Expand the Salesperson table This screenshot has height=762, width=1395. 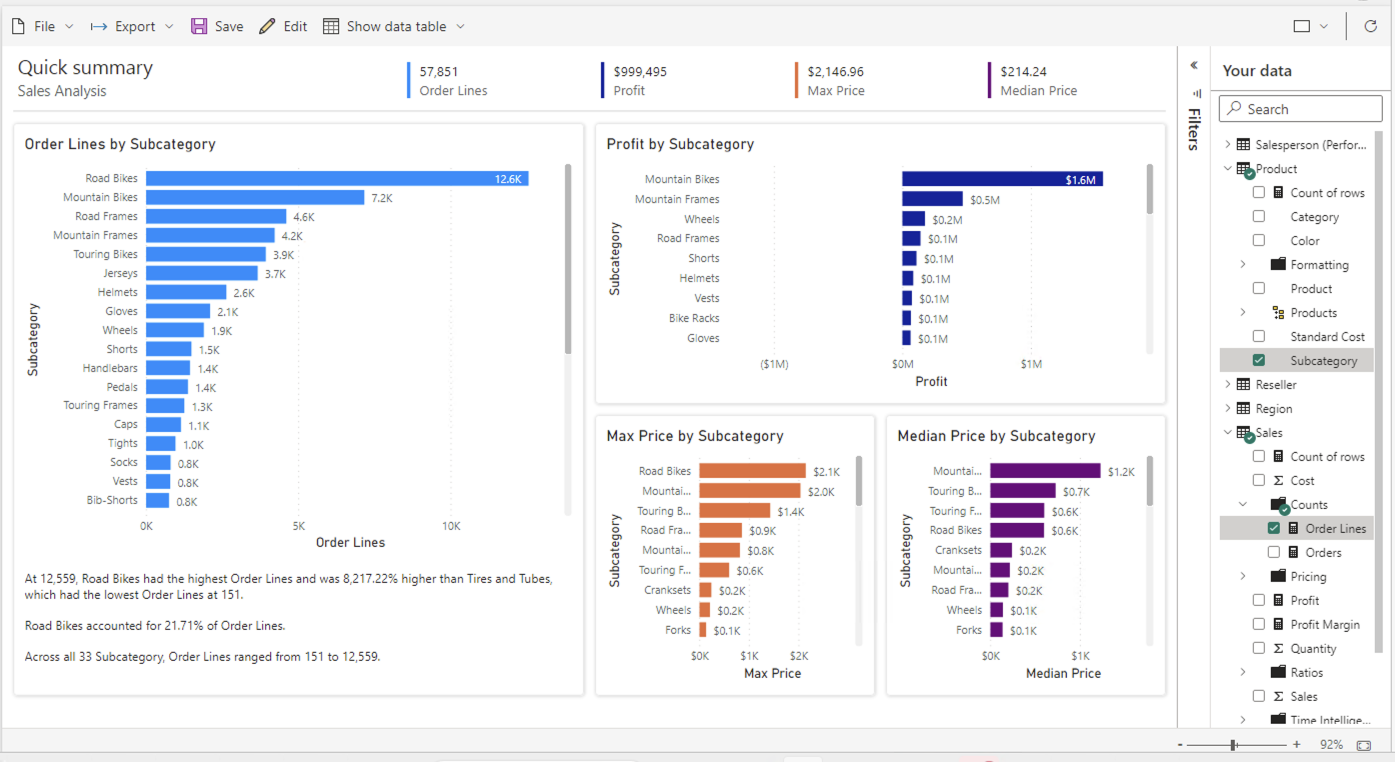tap(1228, 145)
